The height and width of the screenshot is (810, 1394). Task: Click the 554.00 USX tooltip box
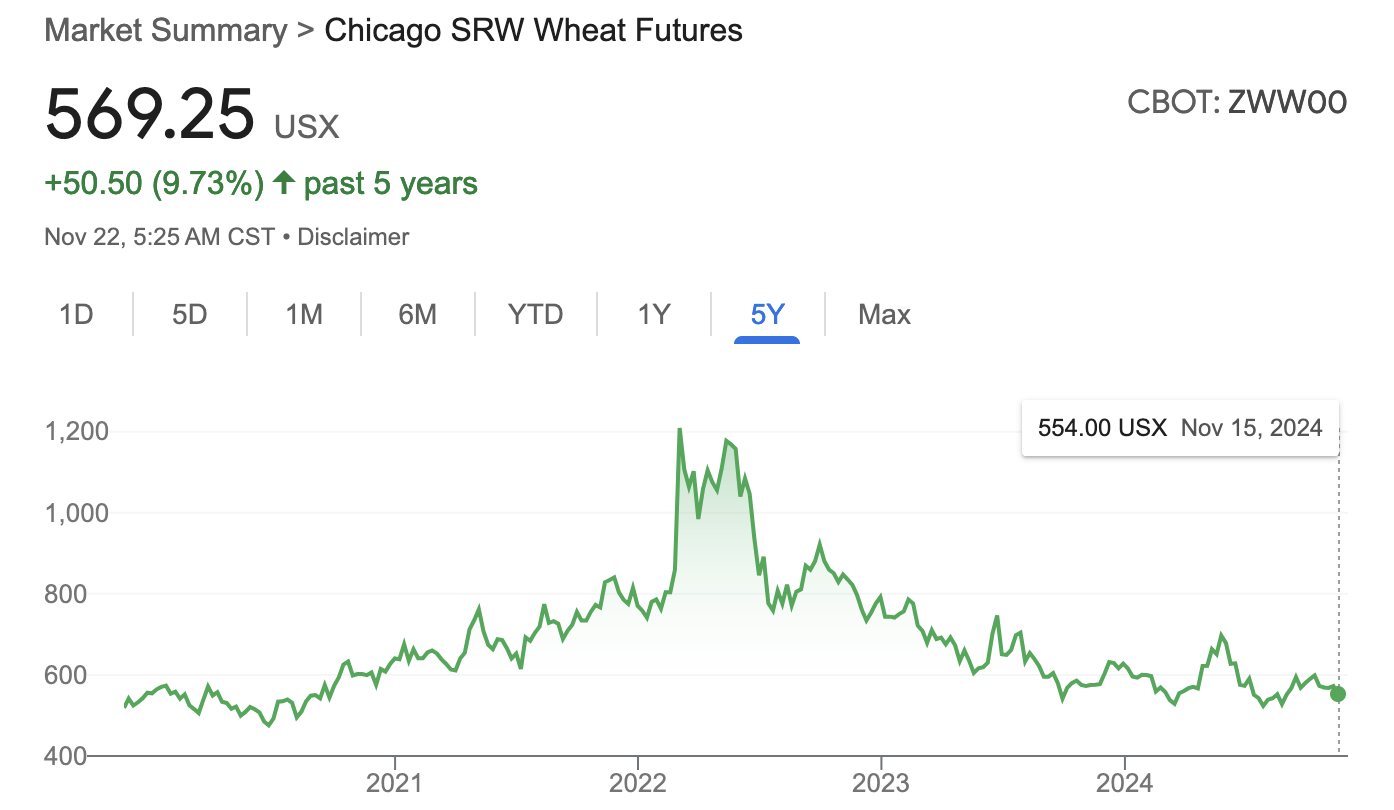click(1180, 428)
